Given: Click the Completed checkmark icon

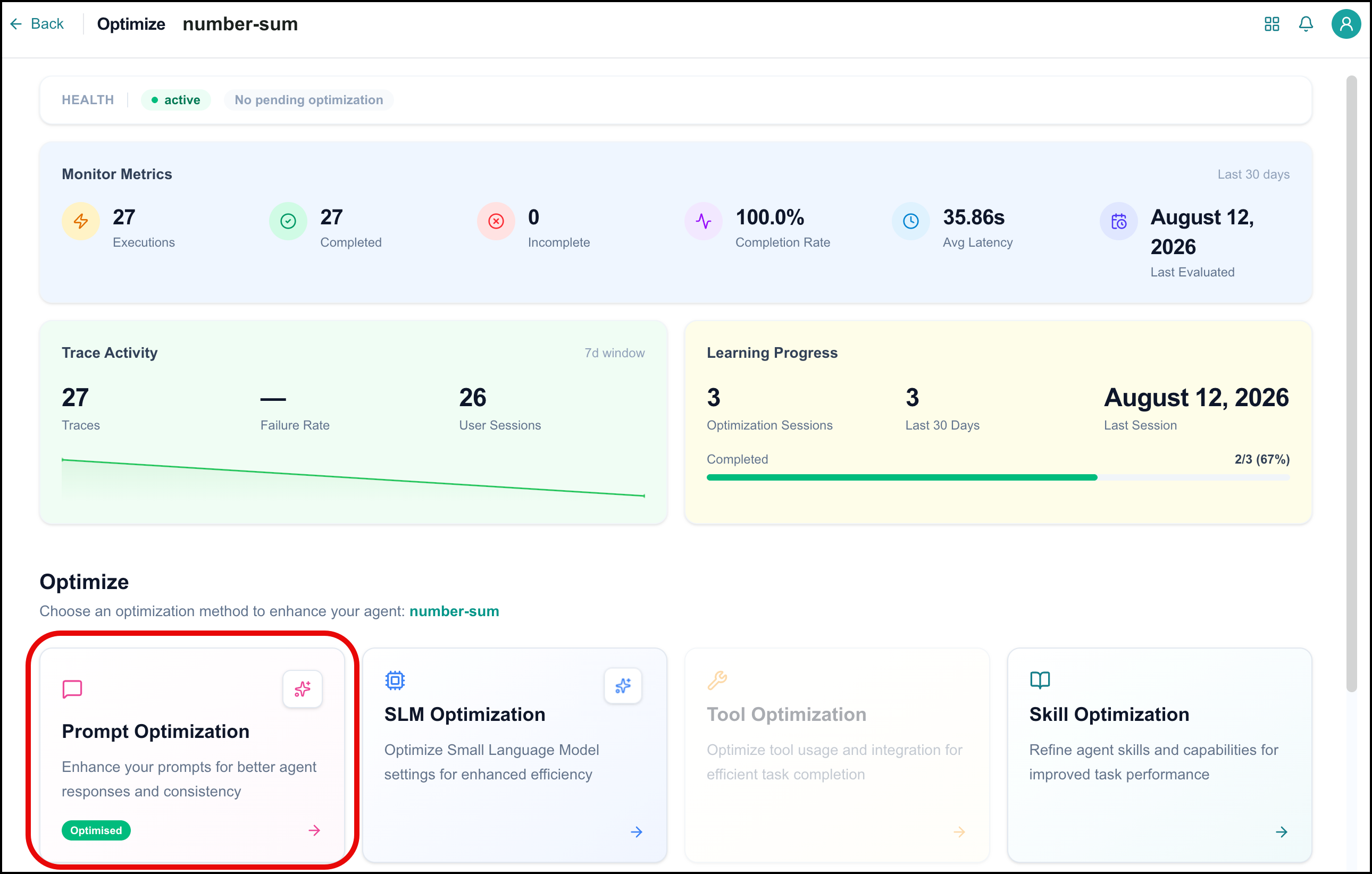Looking at the screenshot, I should 288,221.
